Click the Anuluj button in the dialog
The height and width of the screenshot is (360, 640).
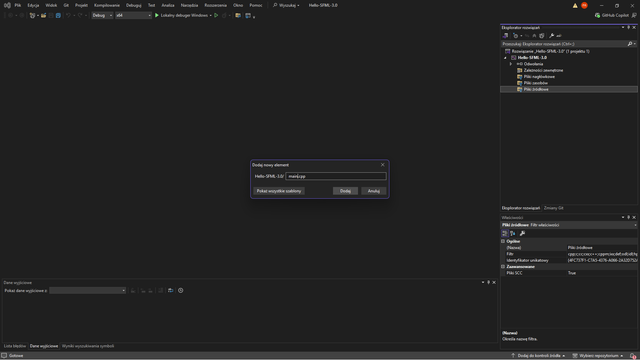(x=373, y=191)
